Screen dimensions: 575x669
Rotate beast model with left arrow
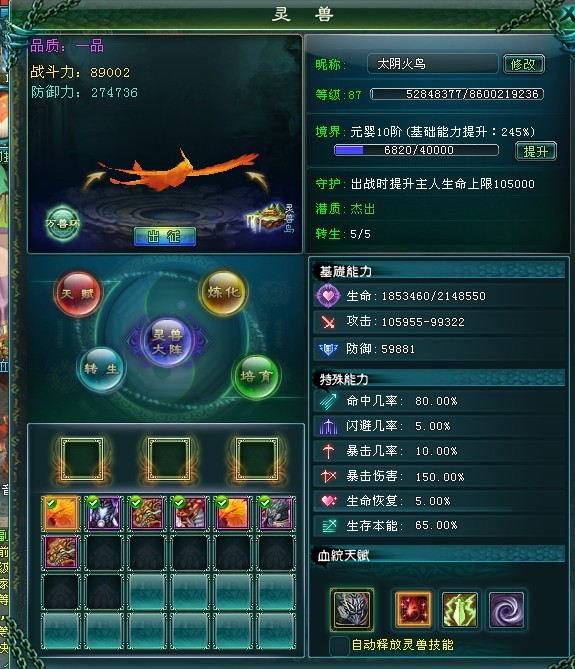pyautogui.click(x=93, y=180)
